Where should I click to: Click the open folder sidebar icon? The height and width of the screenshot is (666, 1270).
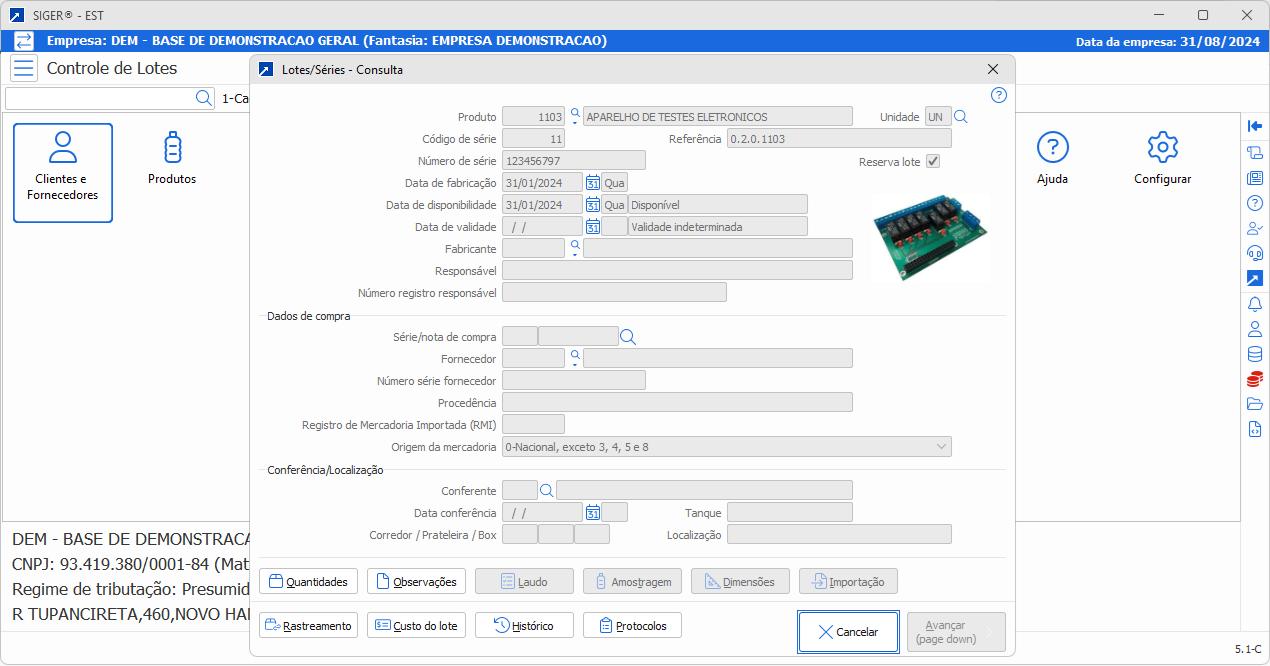click(1255, 404)
